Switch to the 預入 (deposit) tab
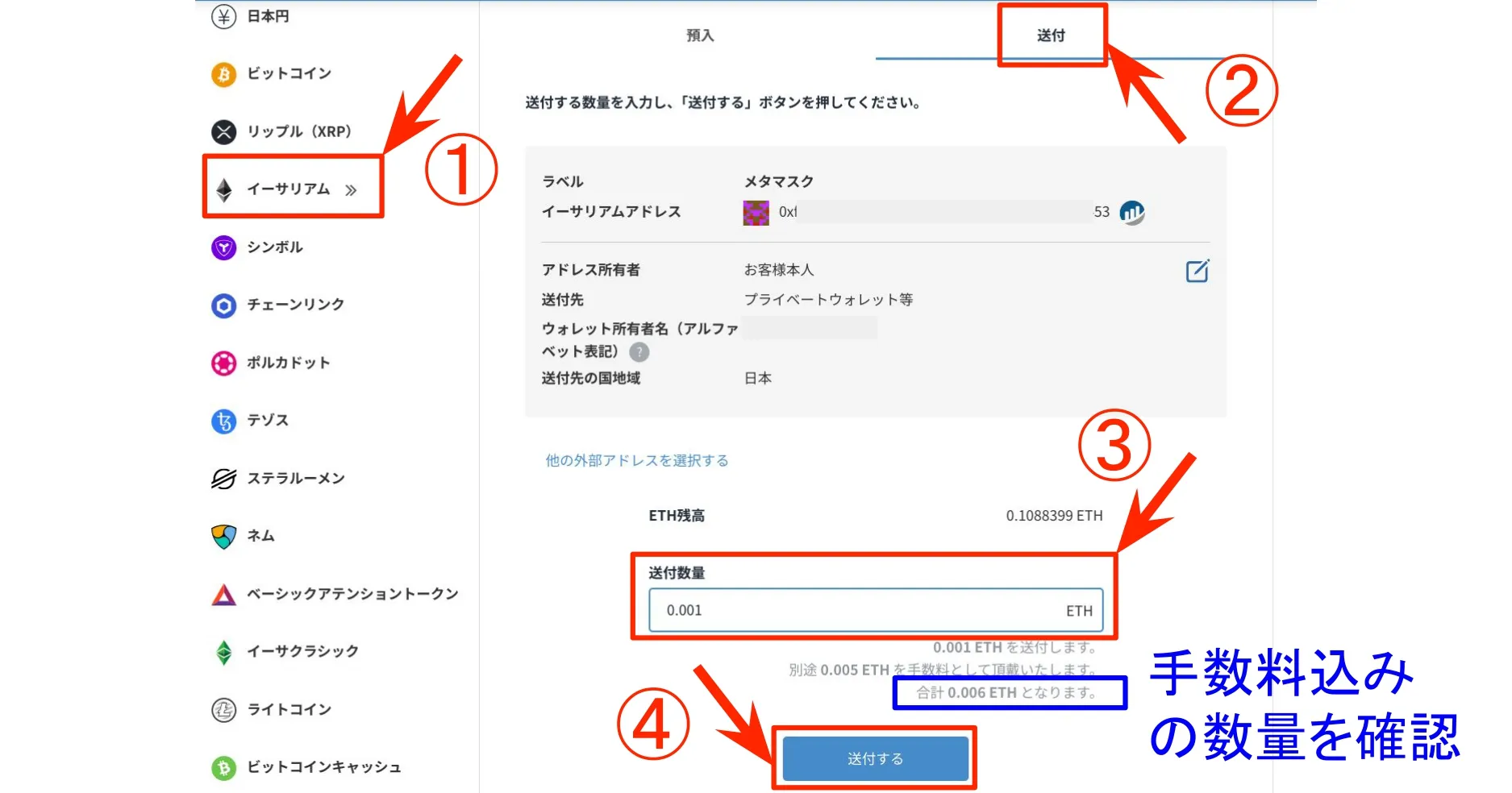Screen dimensions: 1512x793 tap(699, 35)
